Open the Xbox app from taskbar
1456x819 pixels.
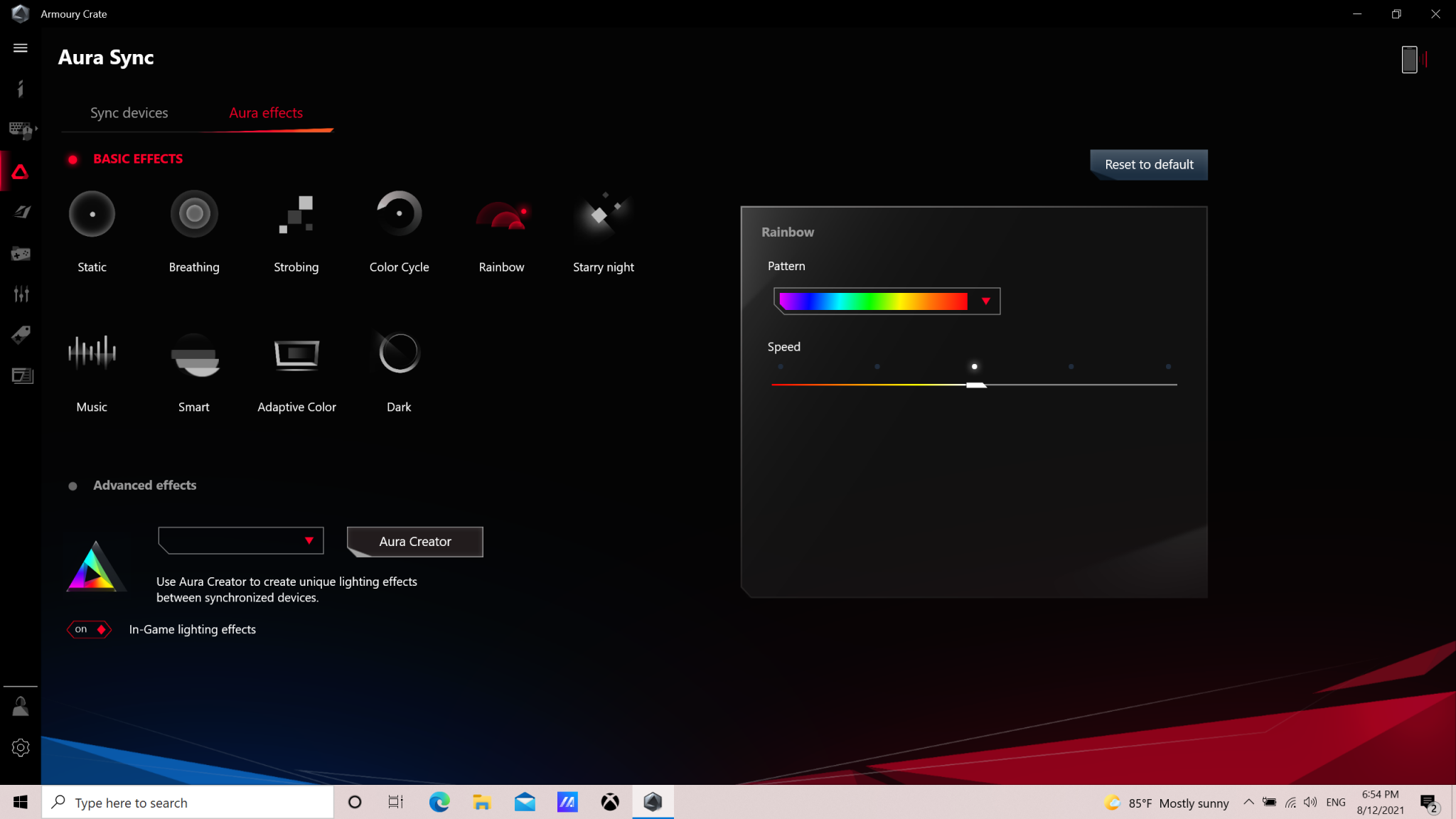pos(610,803)
